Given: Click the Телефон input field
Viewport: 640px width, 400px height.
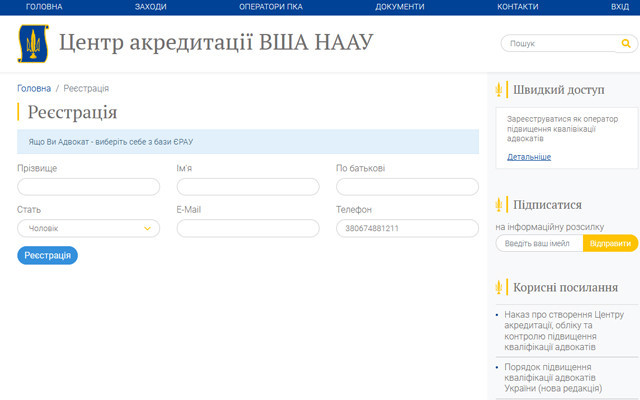Looking at the screenshot, I should tap(407, 229).
